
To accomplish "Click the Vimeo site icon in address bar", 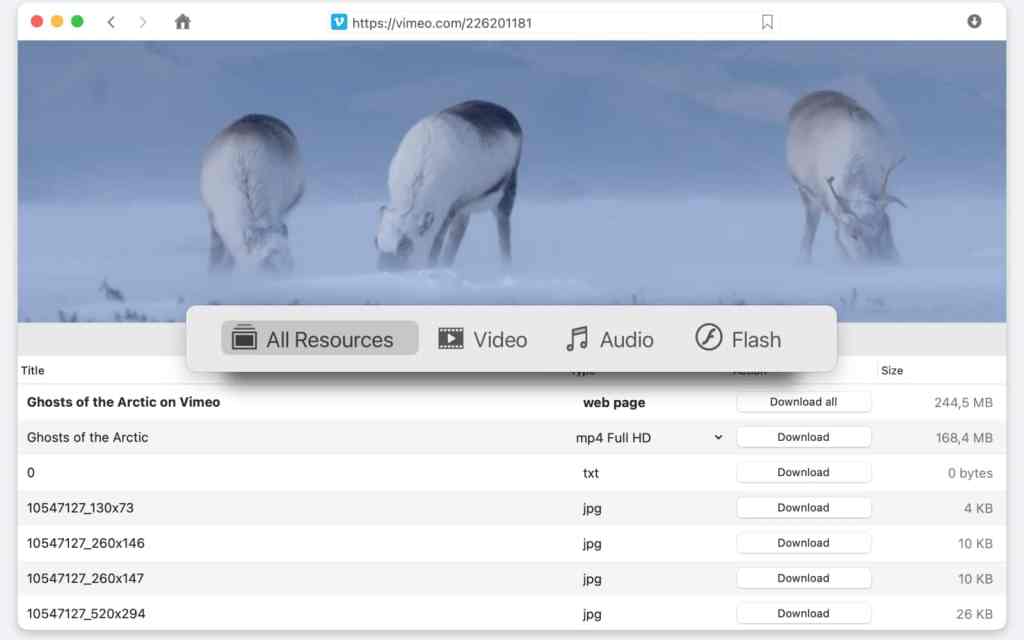I will pos(339,22).
